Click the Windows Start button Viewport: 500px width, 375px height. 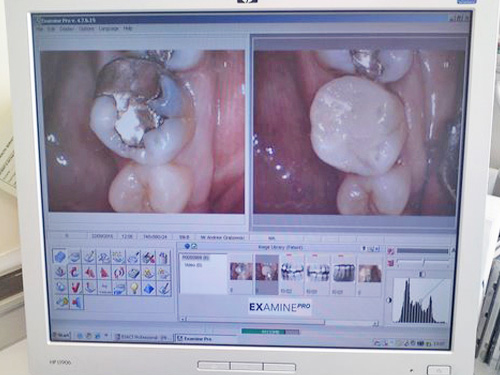click(61, 335)
